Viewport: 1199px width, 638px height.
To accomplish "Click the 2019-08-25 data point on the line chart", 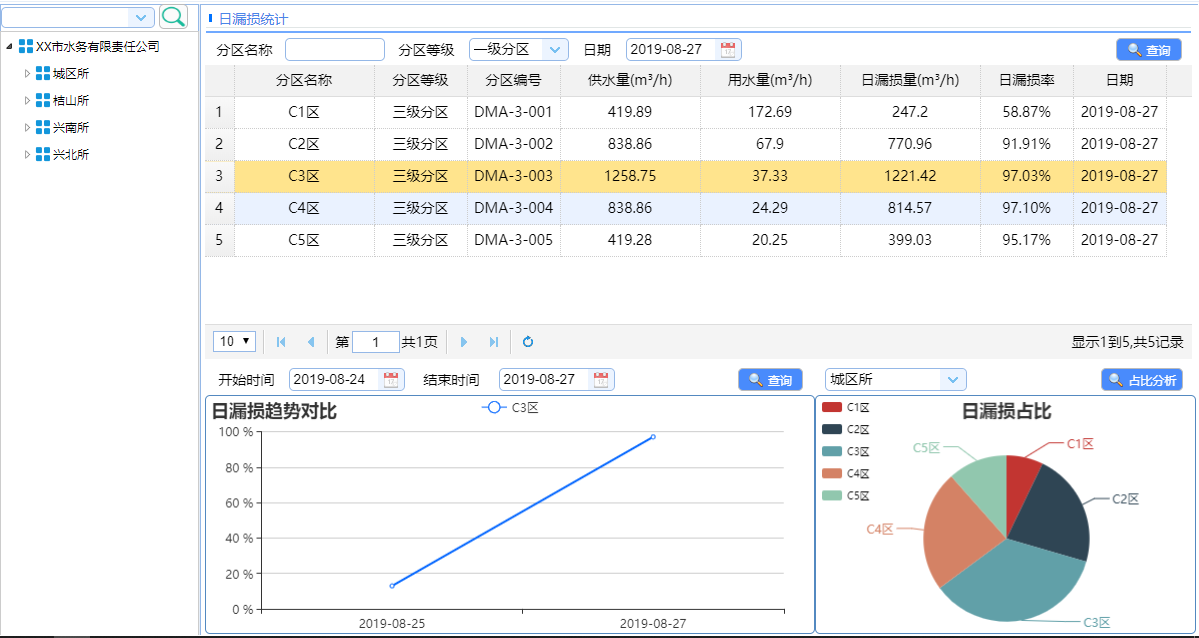I will [x=392, y=586].
